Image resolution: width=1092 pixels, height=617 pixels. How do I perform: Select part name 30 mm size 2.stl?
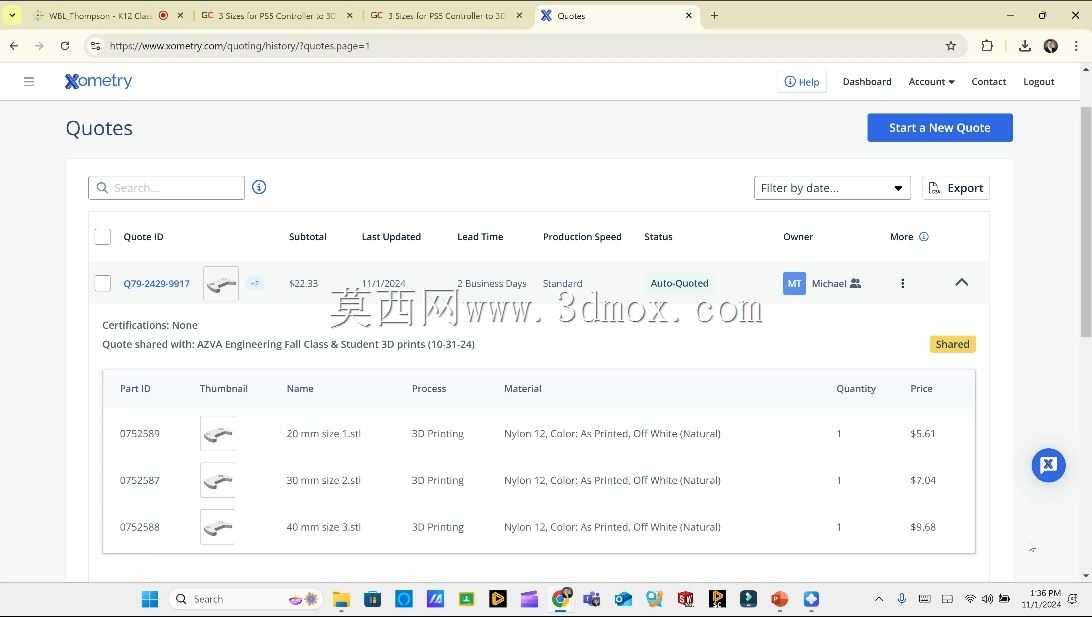click(x=323, y=481)
